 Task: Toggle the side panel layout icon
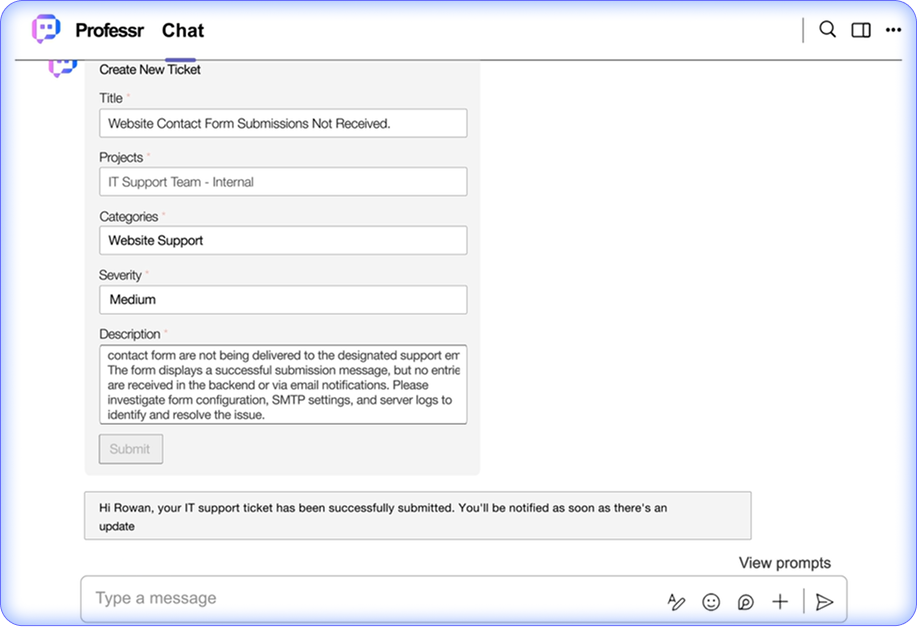tap(860, 30)
